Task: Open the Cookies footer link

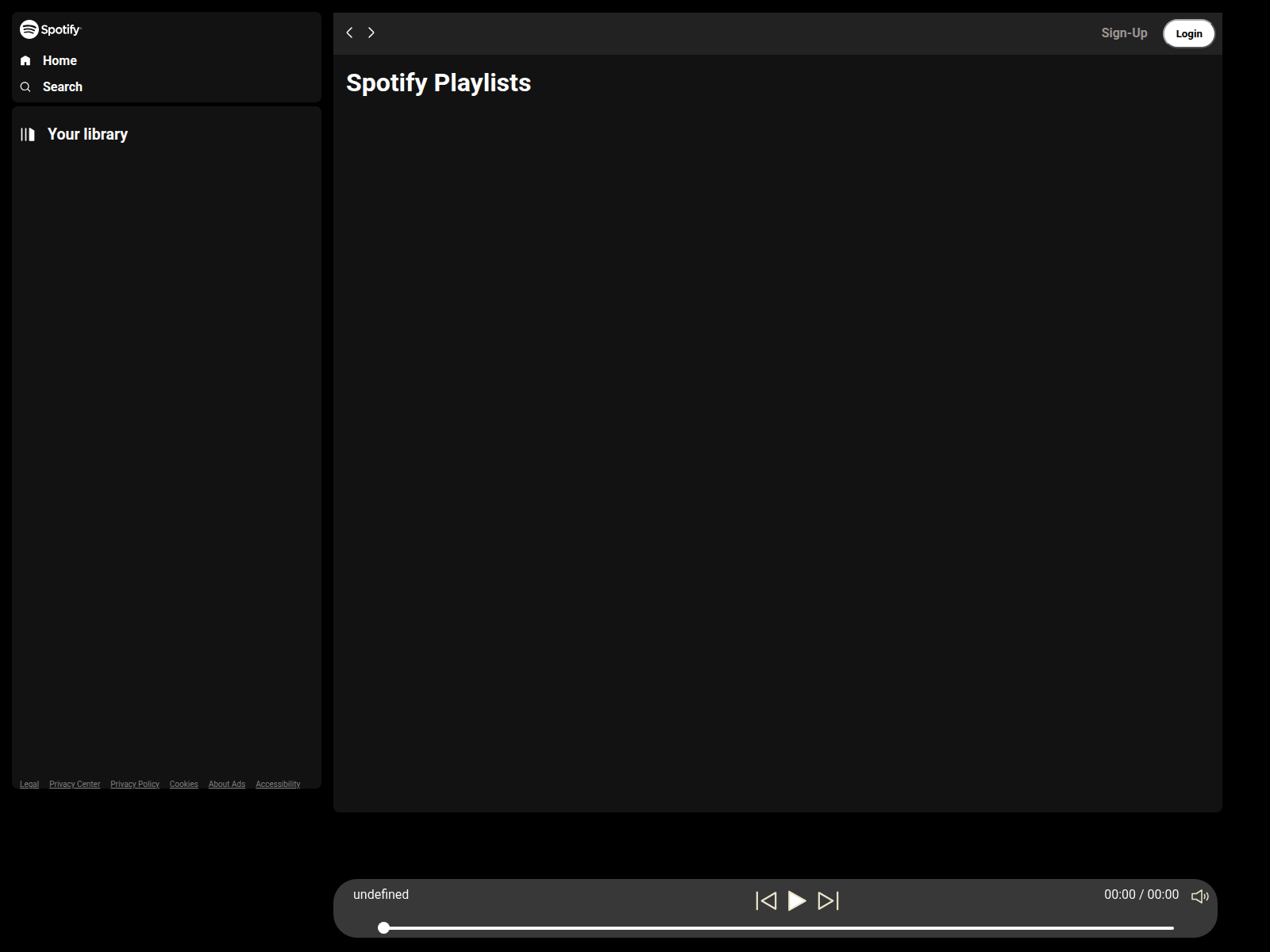Action: click(x=183, y=784)
